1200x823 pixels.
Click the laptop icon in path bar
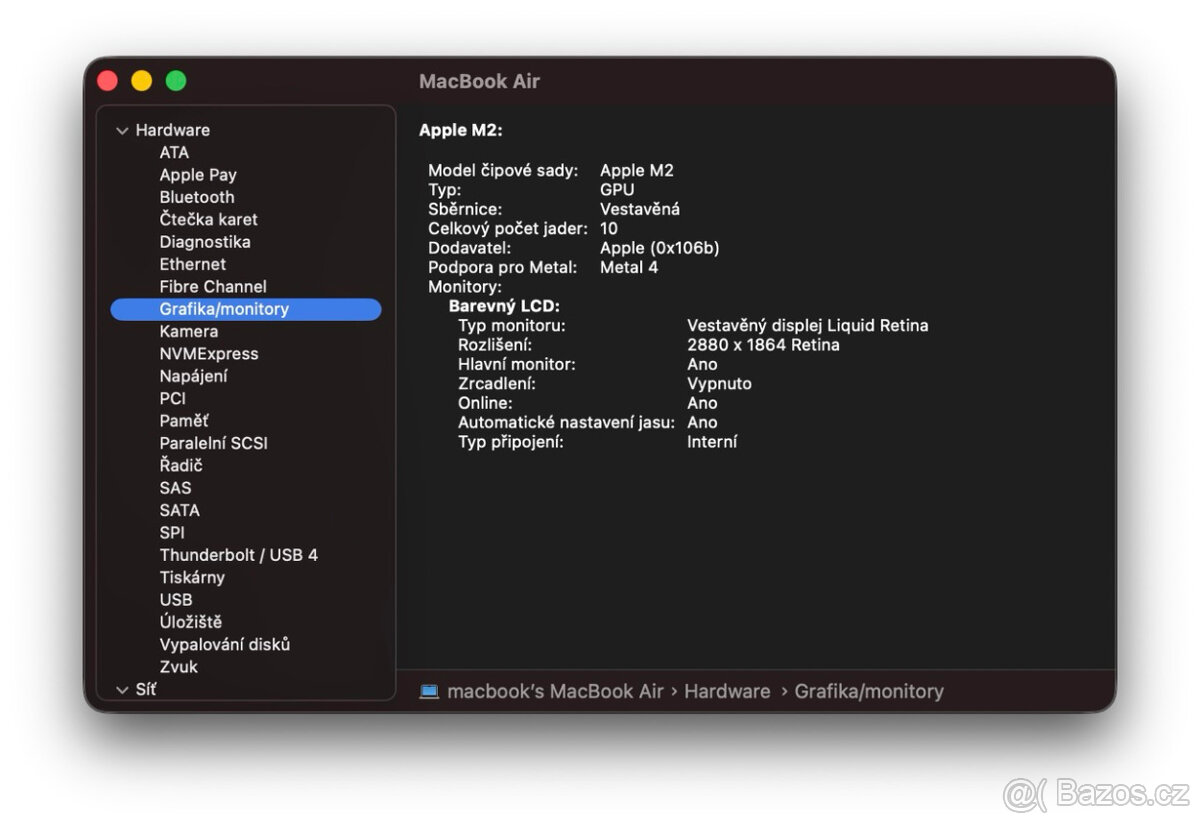[x=429, y=691]
